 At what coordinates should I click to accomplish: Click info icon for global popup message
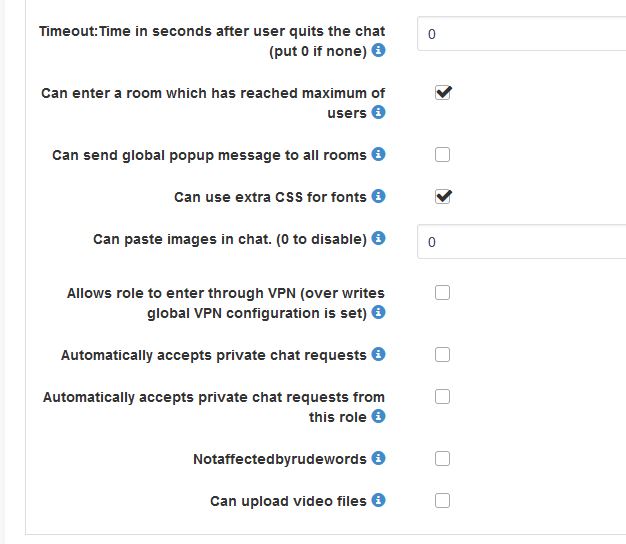pyautogui.click(x=378, y=155)
